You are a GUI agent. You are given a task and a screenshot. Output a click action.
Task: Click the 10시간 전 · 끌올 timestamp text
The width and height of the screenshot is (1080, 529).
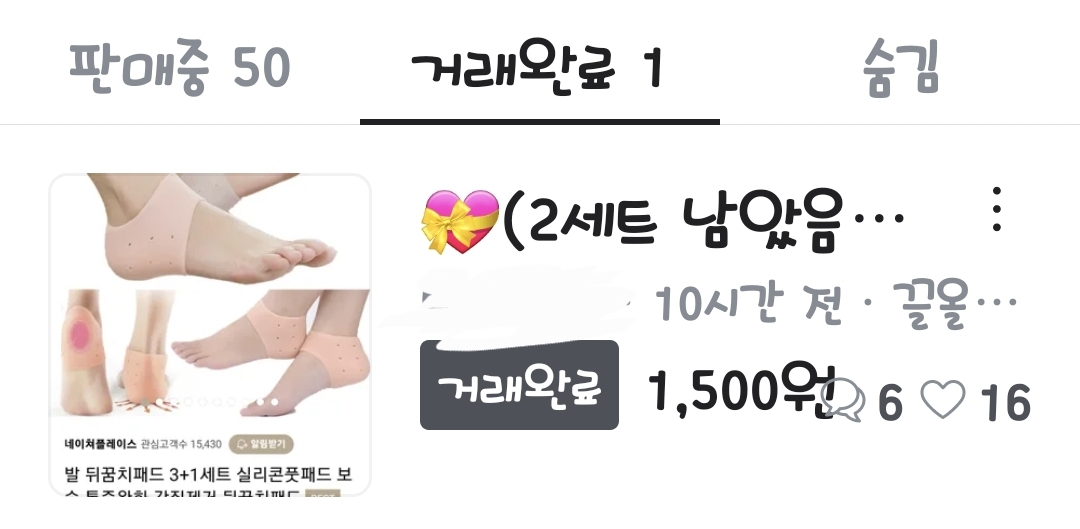click(x=835, y=303)
